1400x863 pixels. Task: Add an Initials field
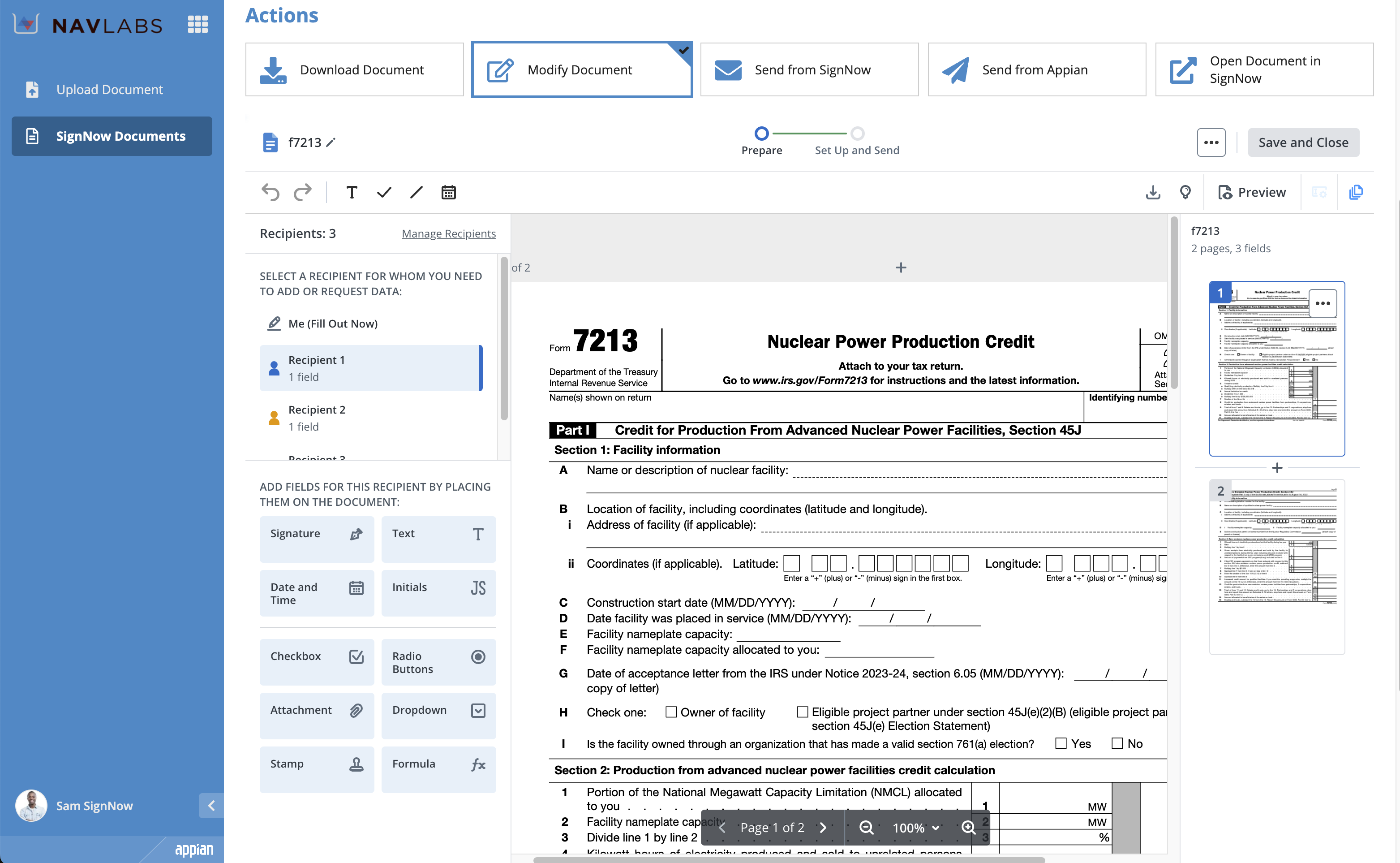pyautogui.click(x=438, y=593)
